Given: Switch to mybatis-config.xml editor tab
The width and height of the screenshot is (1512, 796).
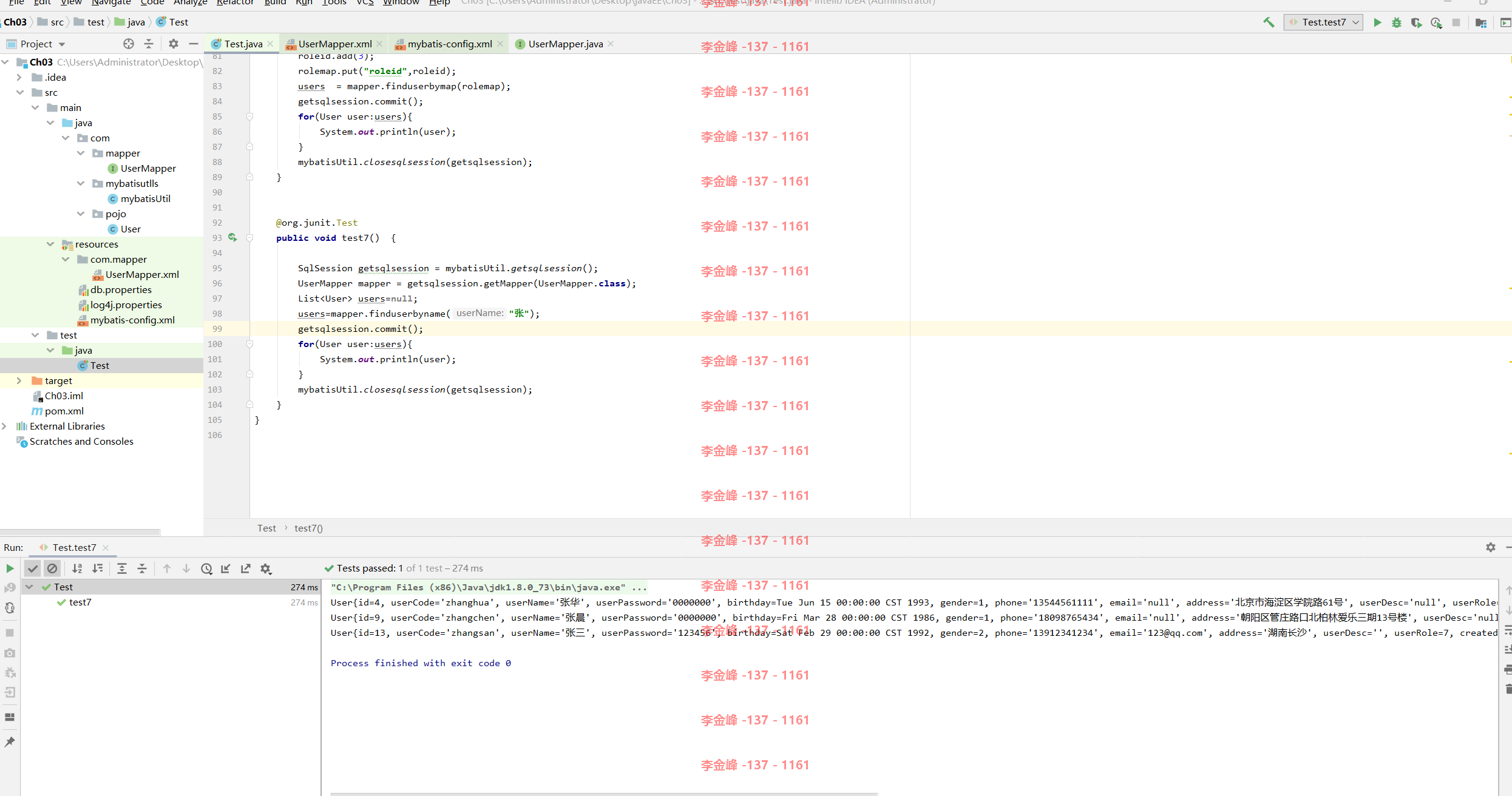Looking at the screenshot, I should (449, 44).
